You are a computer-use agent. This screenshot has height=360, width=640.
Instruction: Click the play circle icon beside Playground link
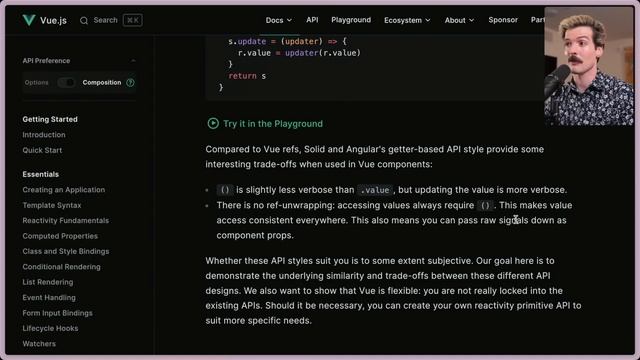coord(213,123)
